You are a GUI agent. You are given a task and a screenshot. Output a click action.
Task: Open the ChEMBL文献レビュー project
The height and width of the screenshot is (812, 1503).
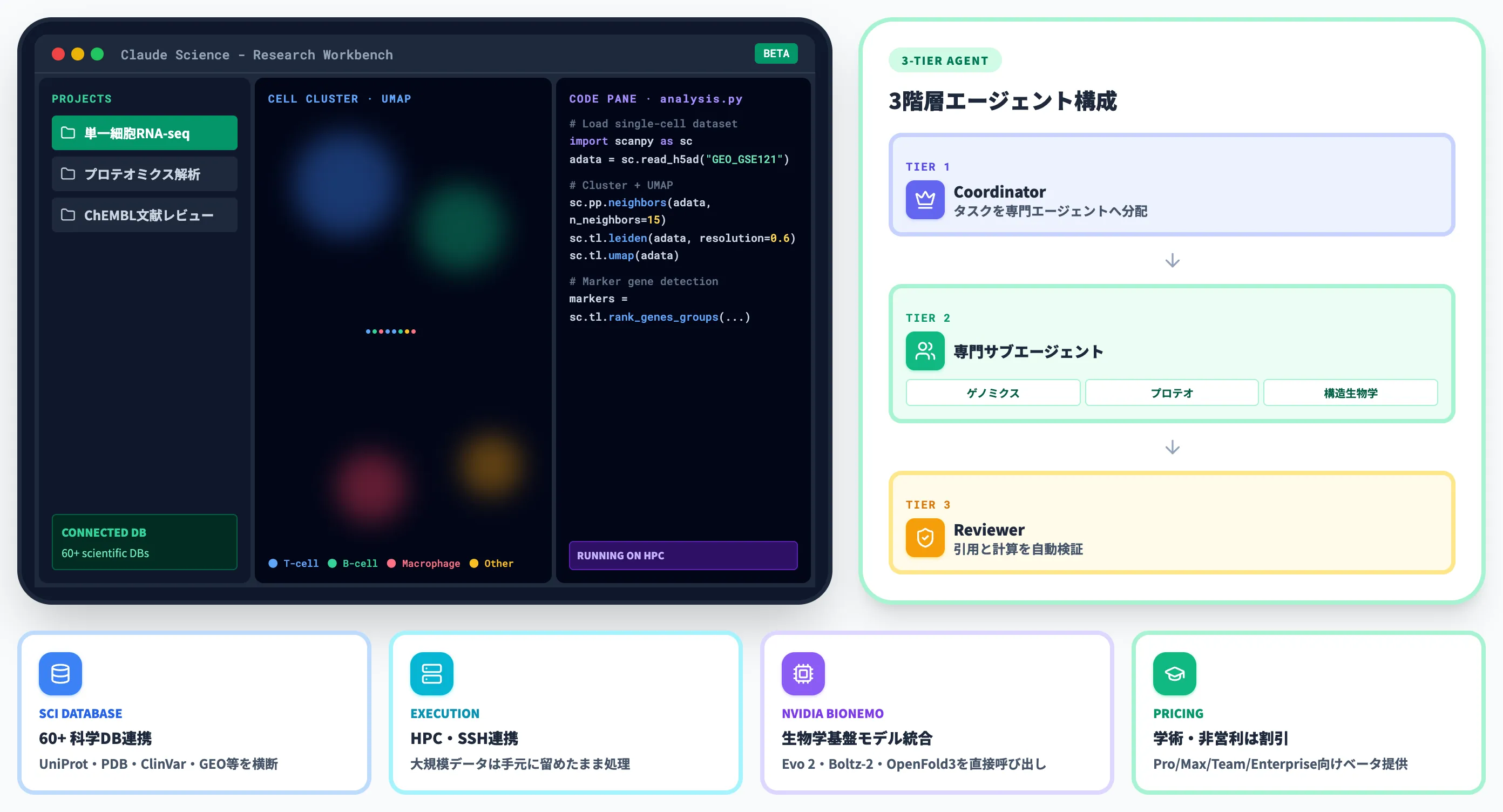pyautogui.click(x=144, y=215)
